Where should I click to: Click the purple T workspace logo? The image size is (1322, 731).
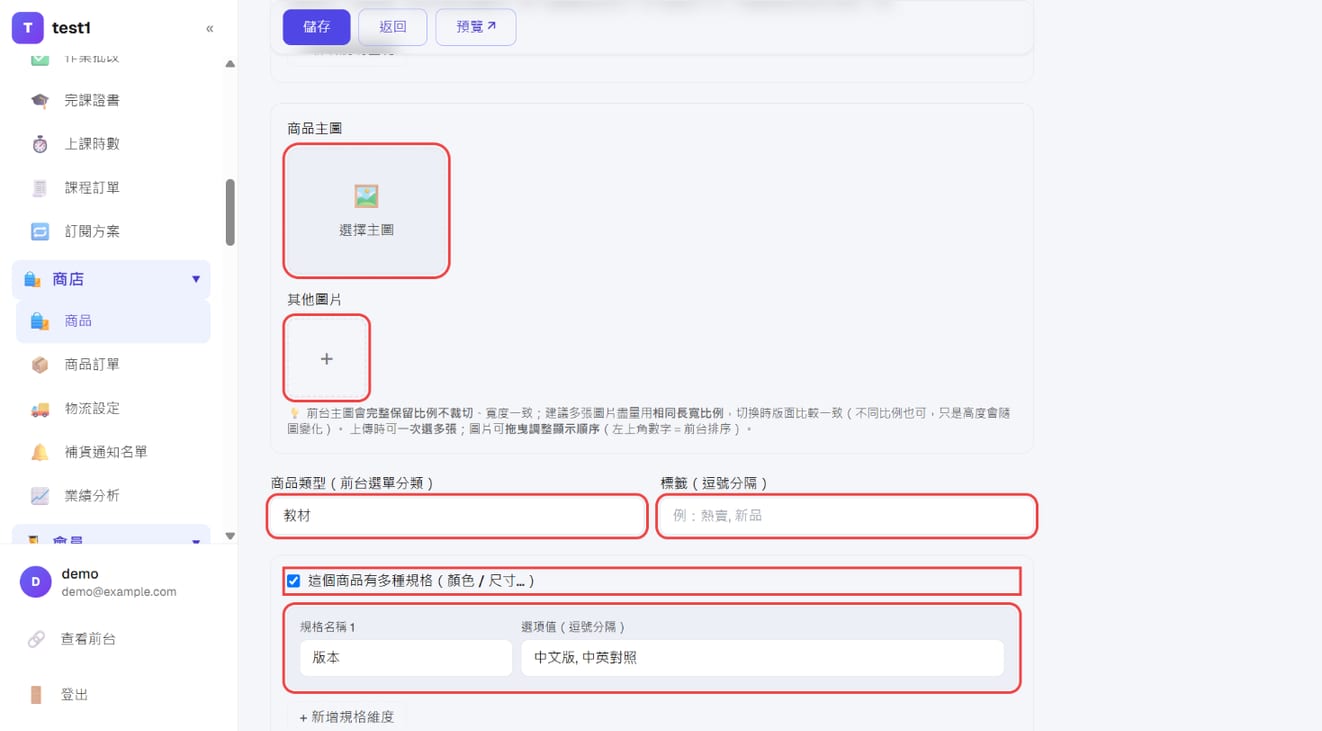tap(27, 28)
